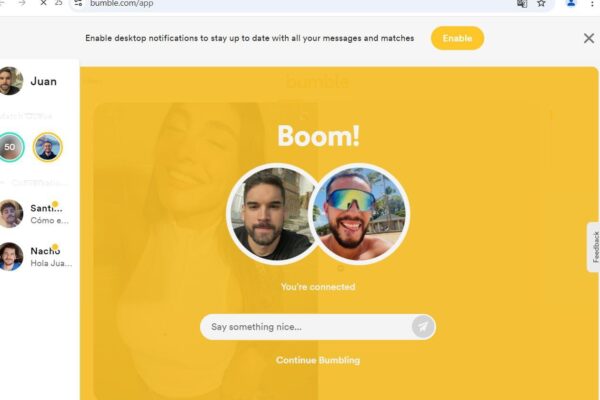The image size is (600, 400).
Task: Open Juan profile in sidebar
Action: pyautogui.click(x=30, y=81)
